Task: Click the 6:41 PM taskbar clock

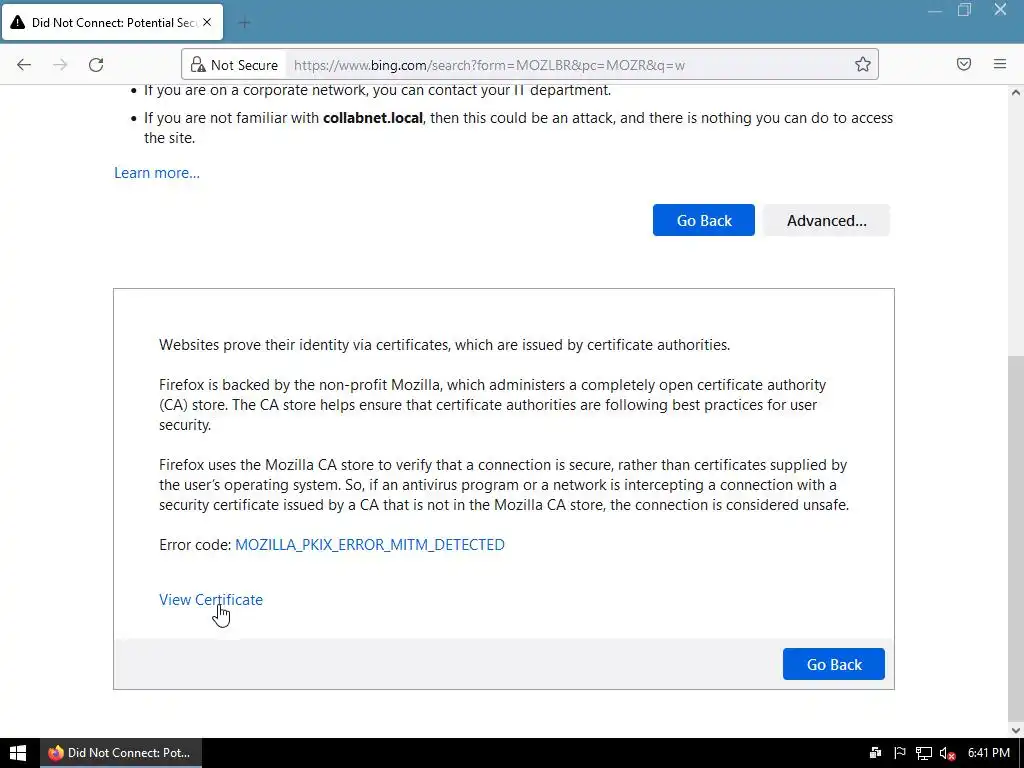Action: tap(989, 753)
